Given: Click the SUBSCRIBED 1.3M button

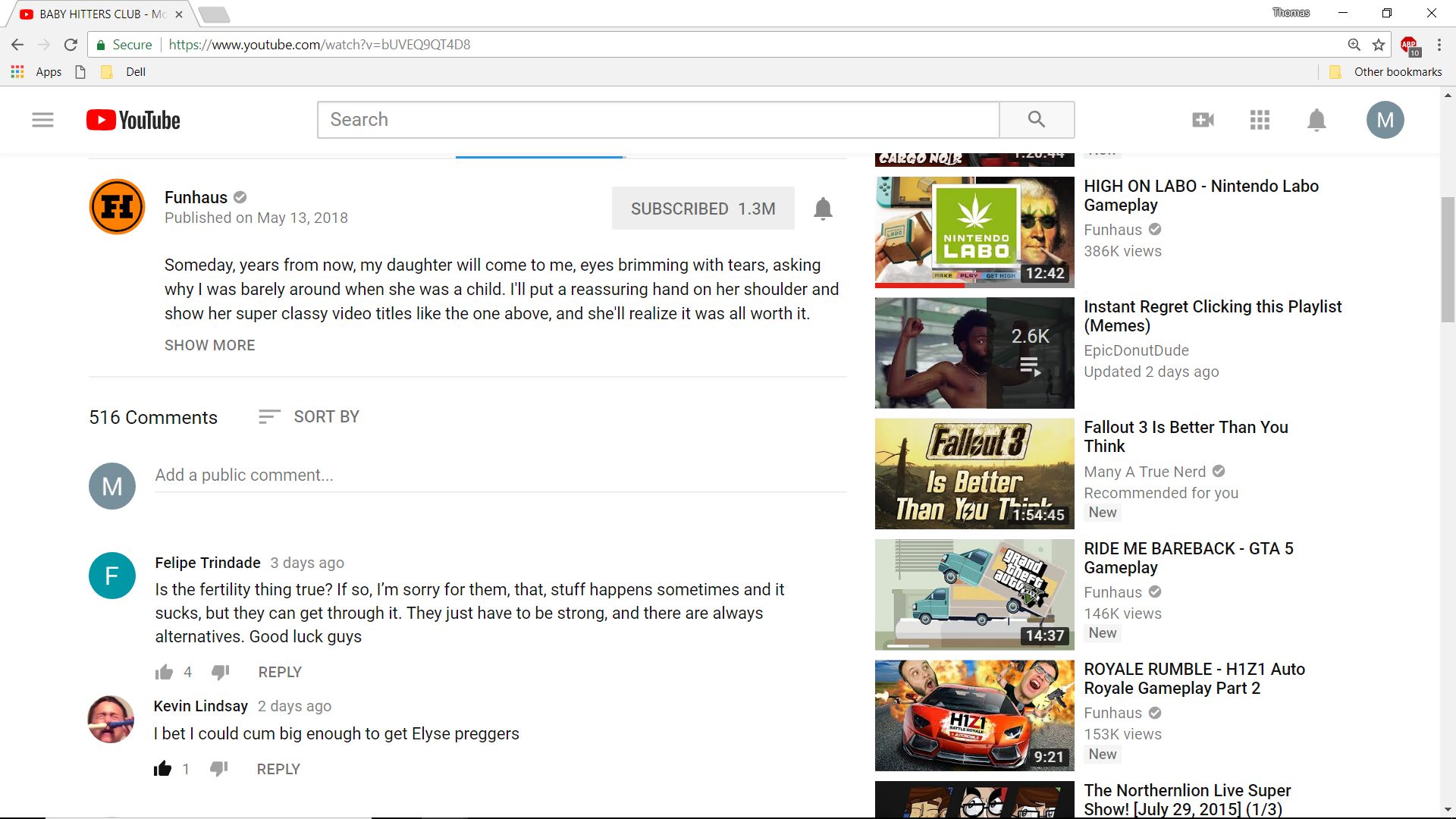Looking at the screenshot, I should tap(703, 209).
